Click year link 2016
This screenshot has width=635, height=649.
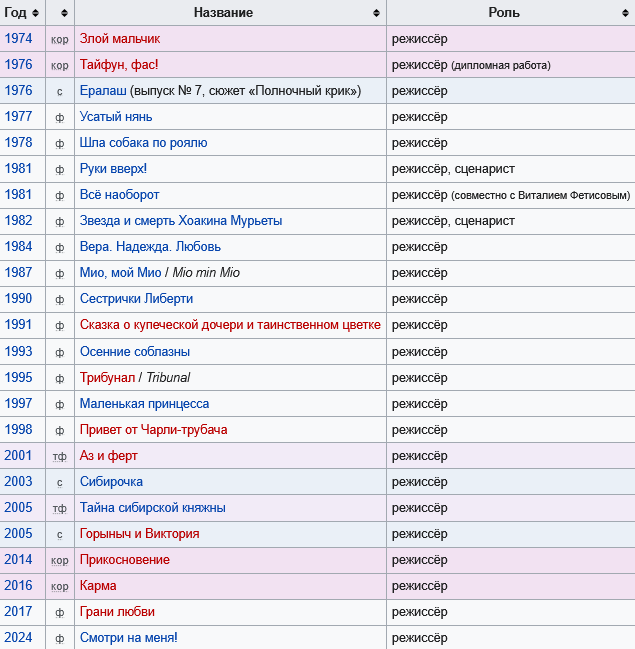(x=18, y=586)
